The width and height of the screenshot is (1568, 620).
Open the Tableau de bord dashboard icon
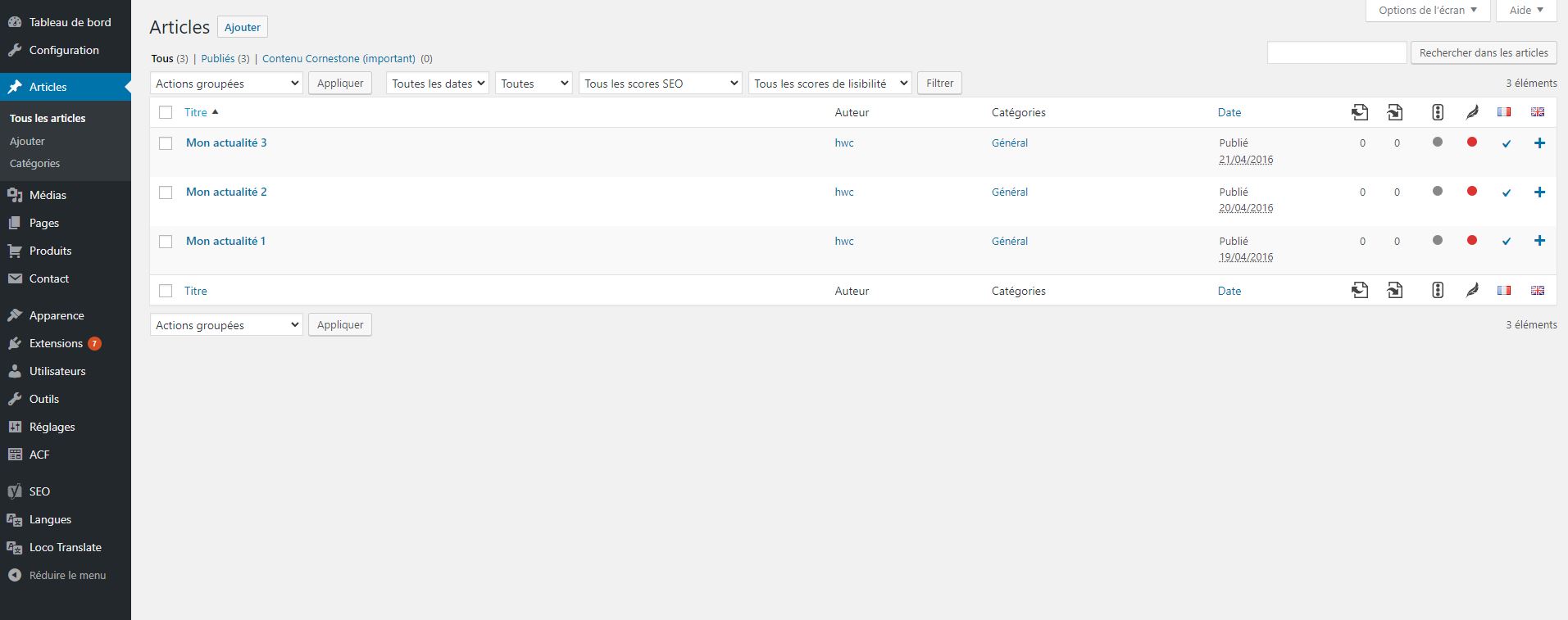(x=15, y=22)
